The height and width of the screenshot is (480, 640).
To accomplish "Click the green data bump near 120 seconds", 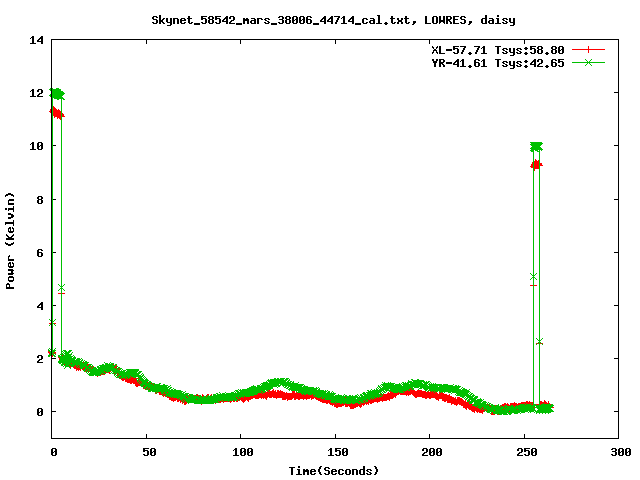I will 280,384.
